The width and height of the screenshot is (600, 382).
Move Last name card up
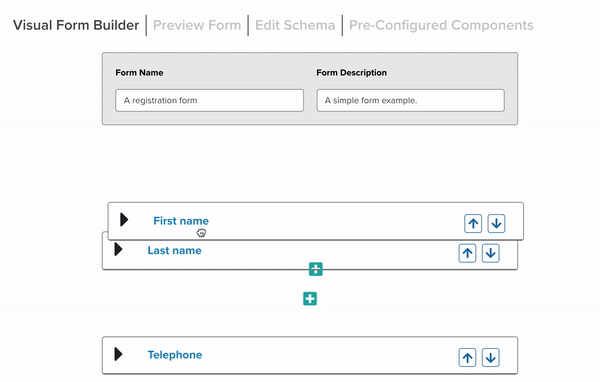point(467,253)
